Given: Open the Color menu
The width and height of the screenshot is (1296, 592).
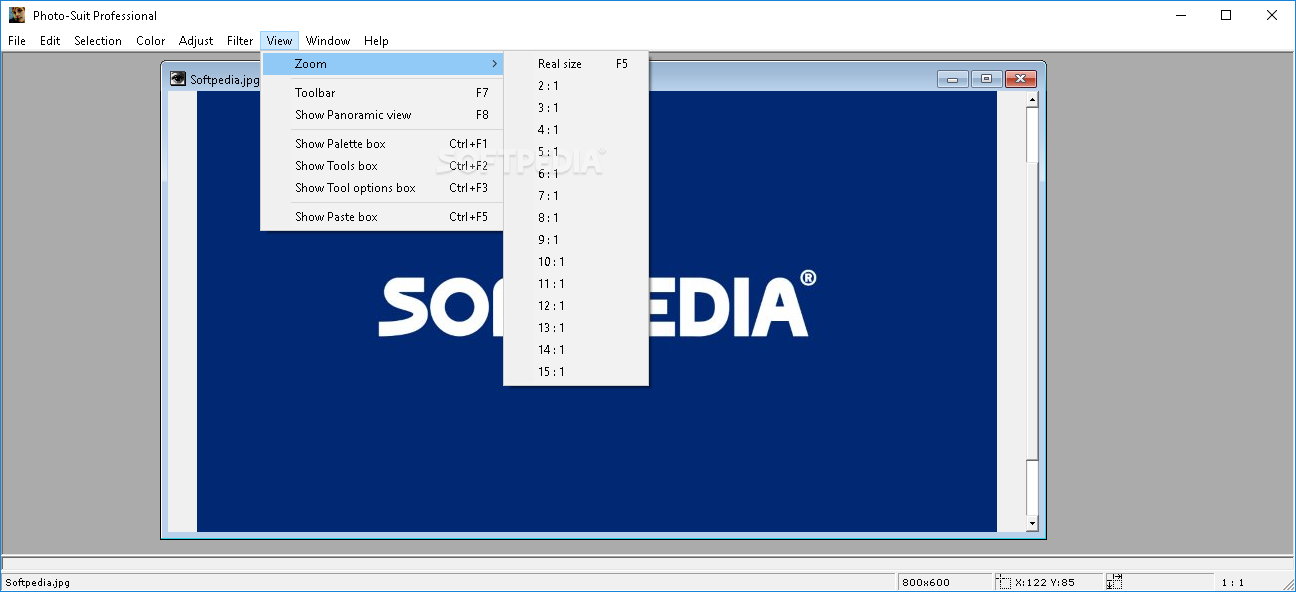Looking at the screenshot, I should click(x=151, y=41).
